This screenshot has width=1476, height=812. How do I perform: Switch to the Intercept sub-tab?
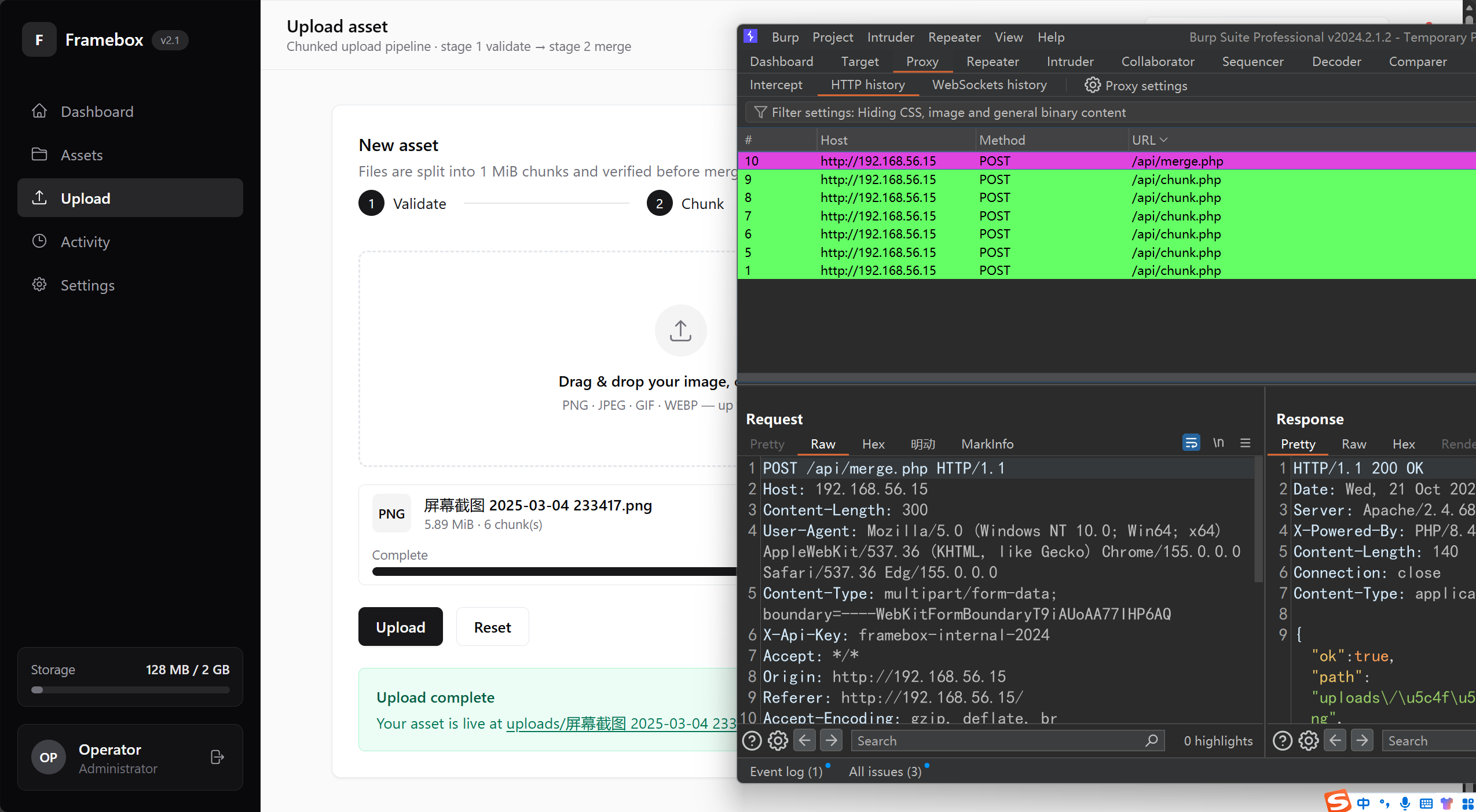[776, 84]
